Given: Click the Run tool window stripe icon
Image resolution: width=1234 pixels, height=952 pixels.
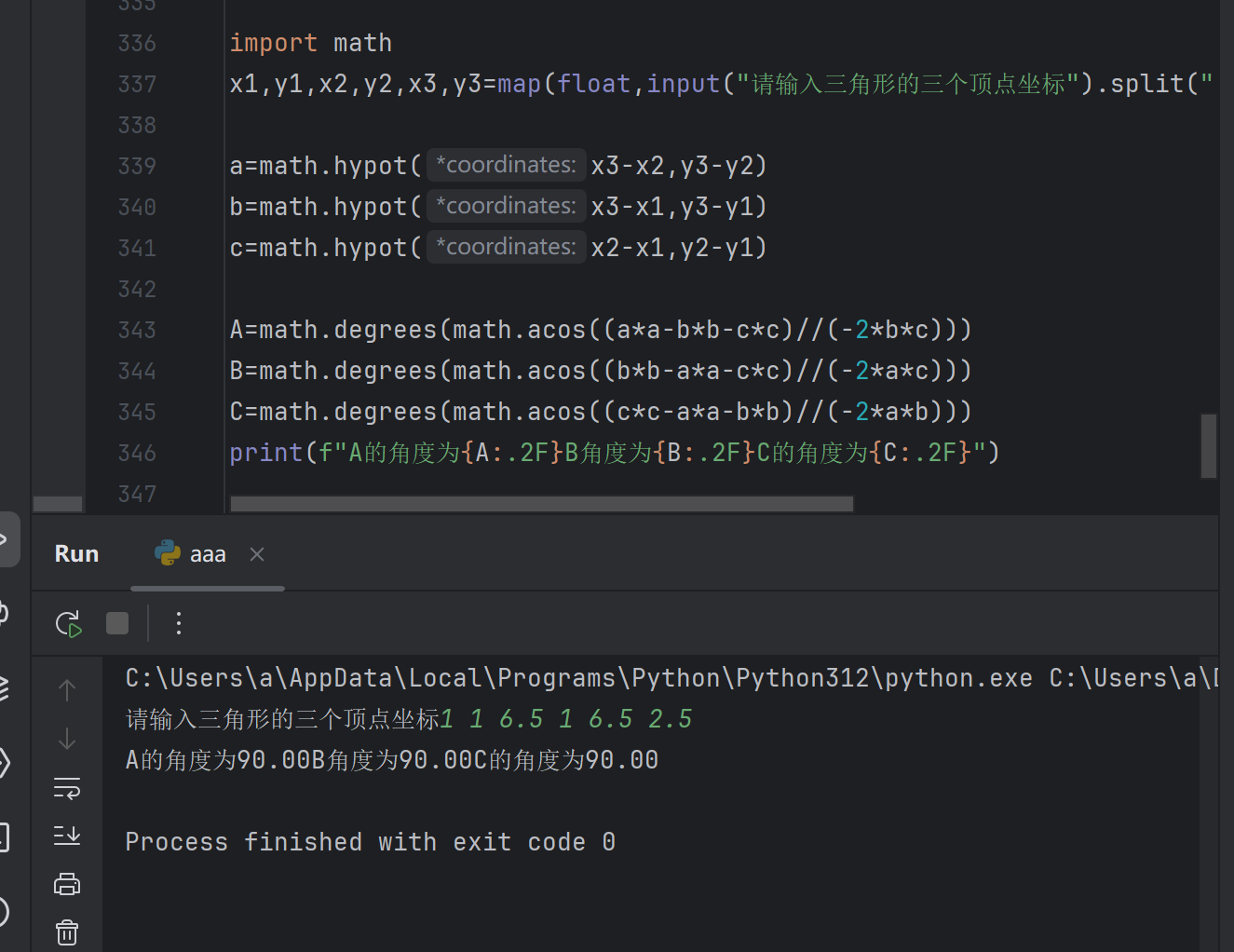Looking at the screenshot, I should click(x=7, y=538).
